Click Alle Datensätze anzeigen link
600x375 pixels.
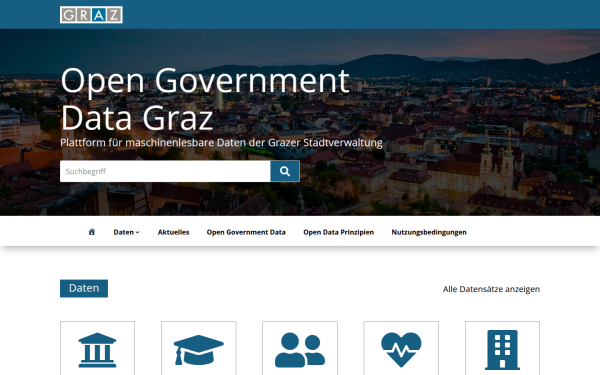tap(491, 289)
